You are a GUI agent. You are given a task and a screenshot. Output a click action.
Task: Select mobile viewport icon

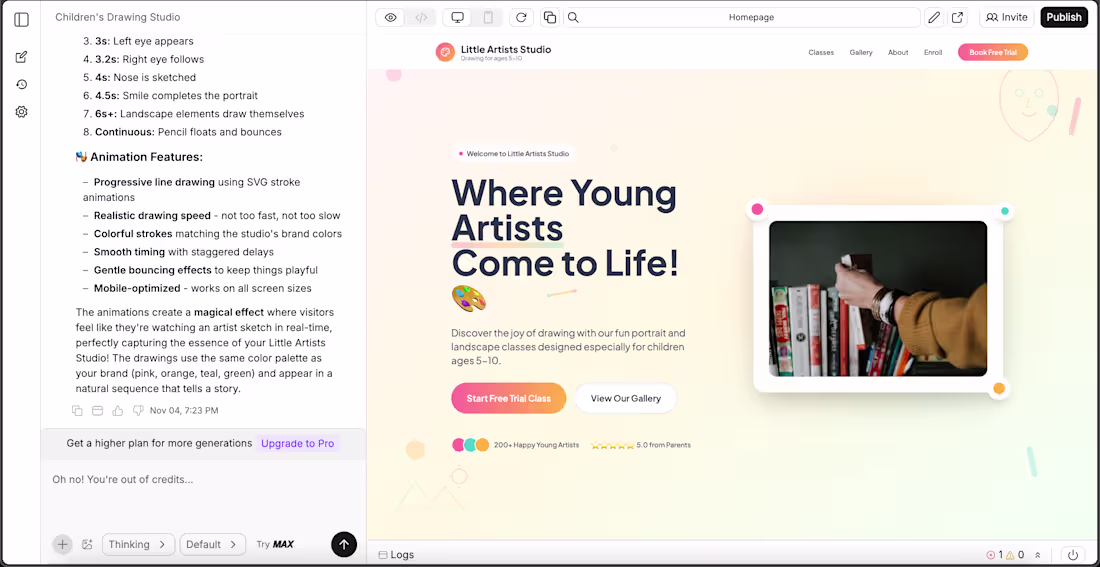point(488,18)
